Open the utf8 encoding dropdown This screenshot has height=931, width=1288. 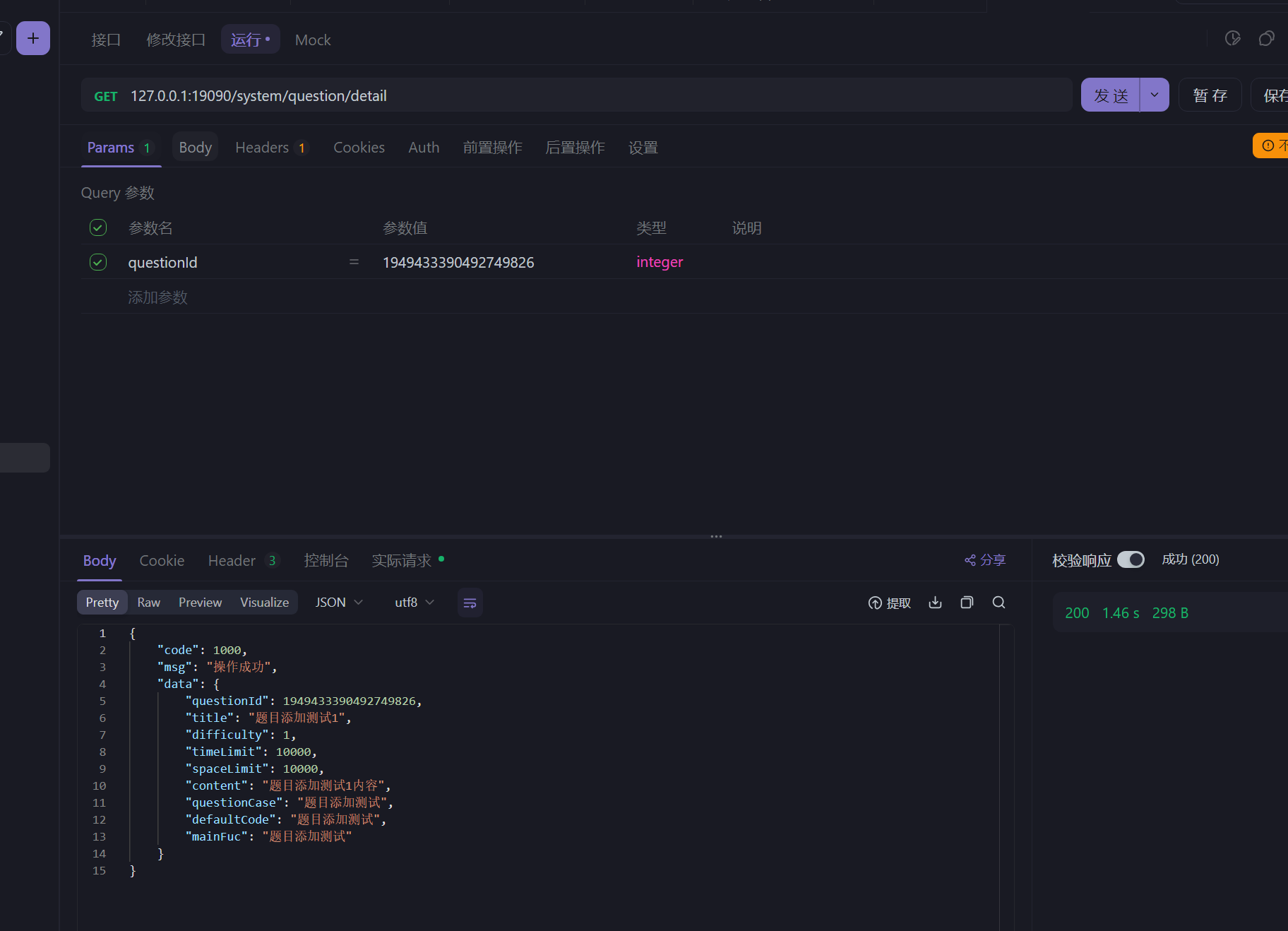click(415, 603)
